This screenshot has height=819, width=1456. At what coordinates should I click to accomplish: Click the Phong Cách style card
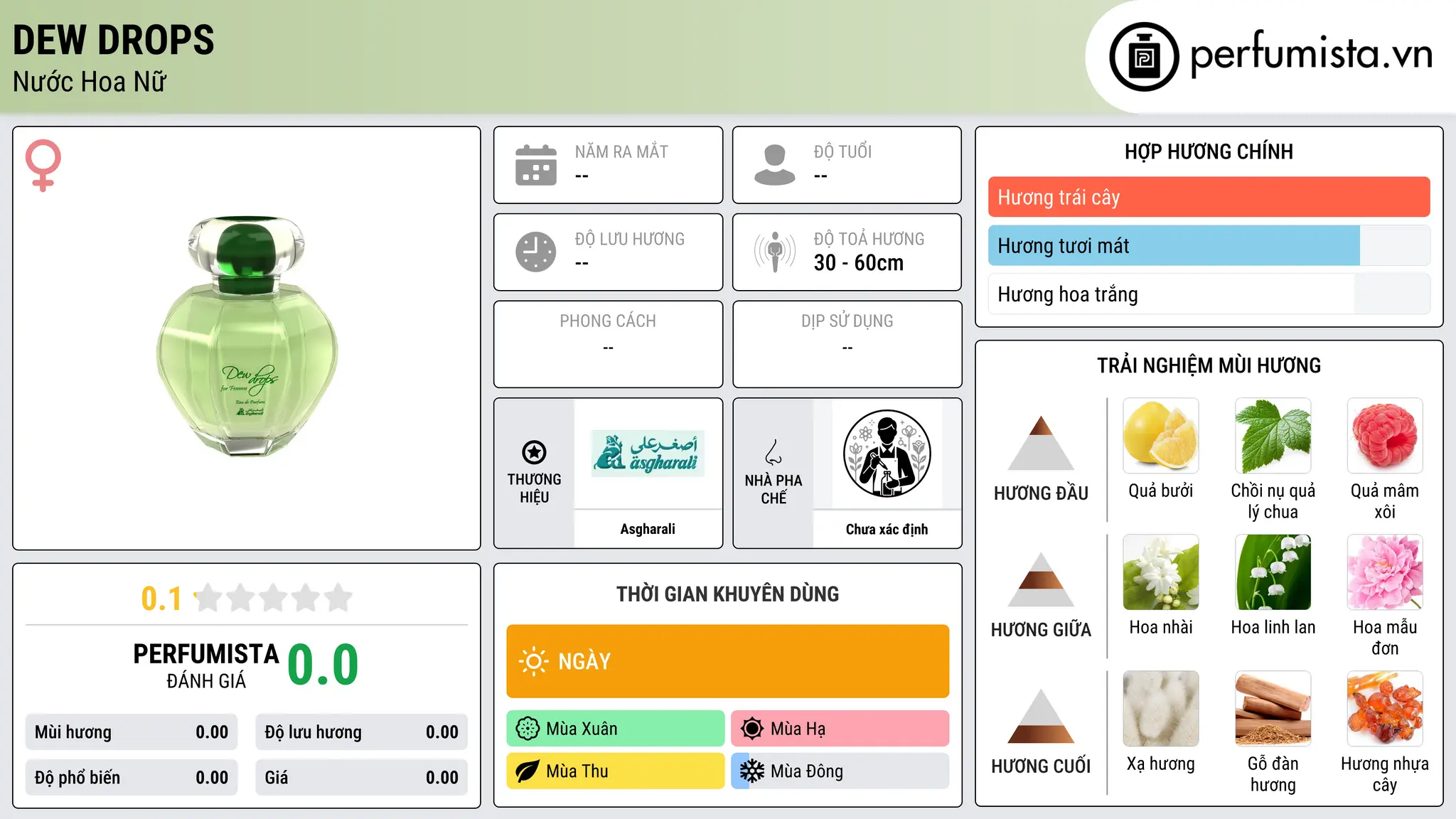(609, 344)
